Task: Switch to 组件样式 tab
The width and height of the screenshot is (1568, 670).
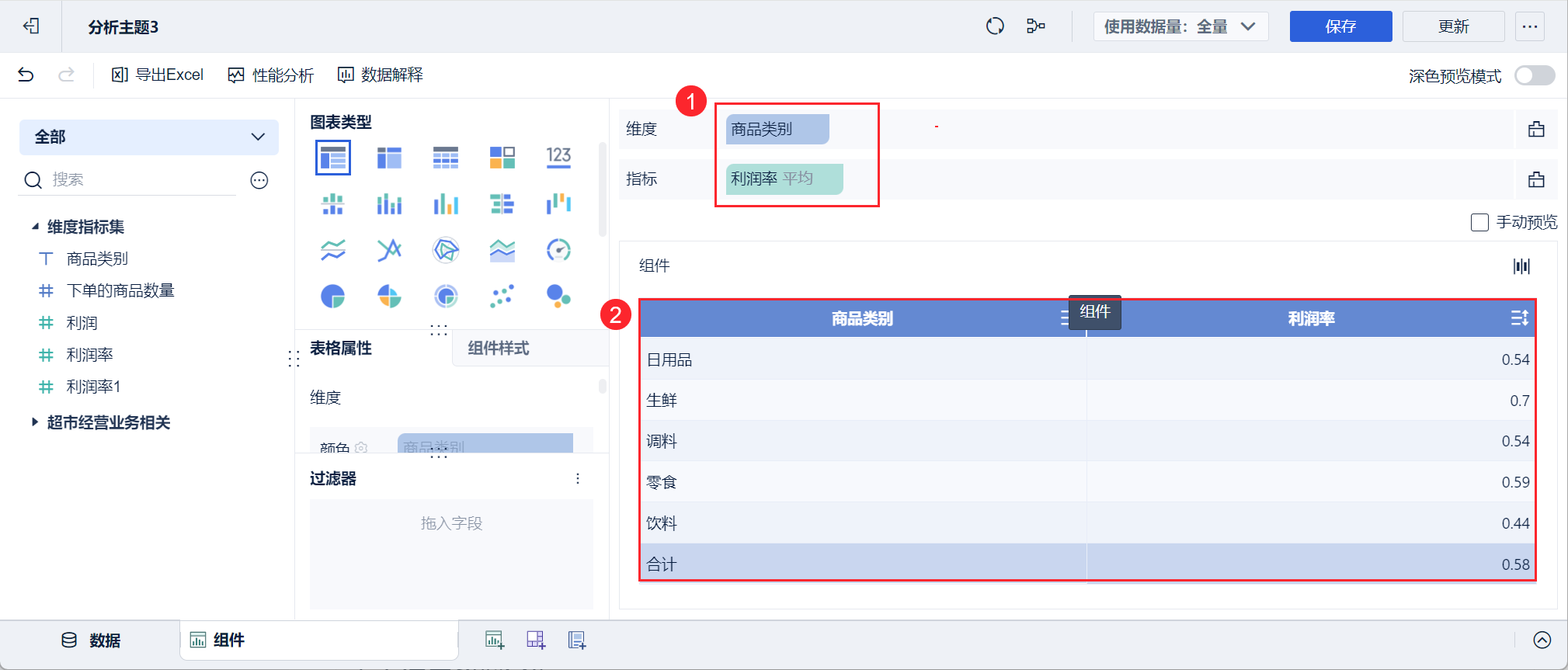Action: pyautogui.click(x=499, y=348)
